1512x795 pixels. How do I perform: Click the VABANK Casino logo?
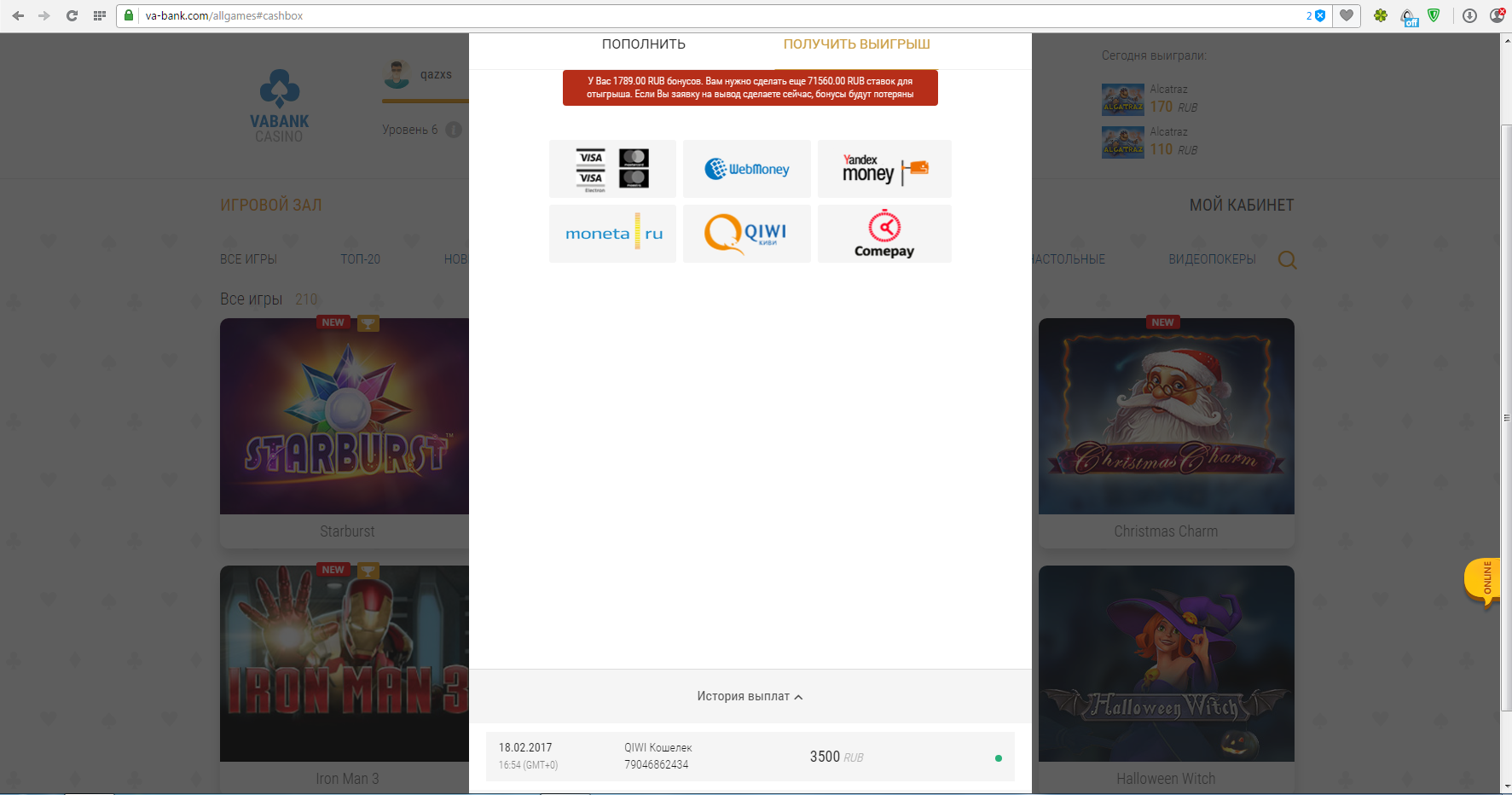coord(280,106)
